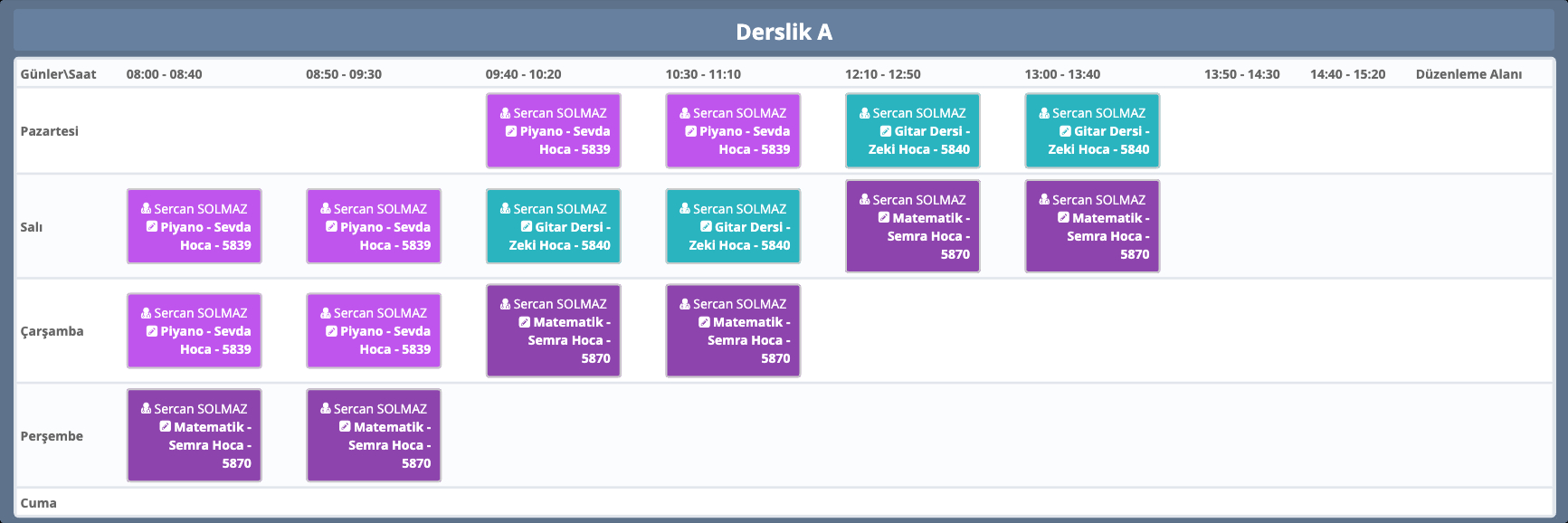This screenshot has width=1568, height=523.
Task: Click the Derslik A title bar
Action: [x=784, y=32]
